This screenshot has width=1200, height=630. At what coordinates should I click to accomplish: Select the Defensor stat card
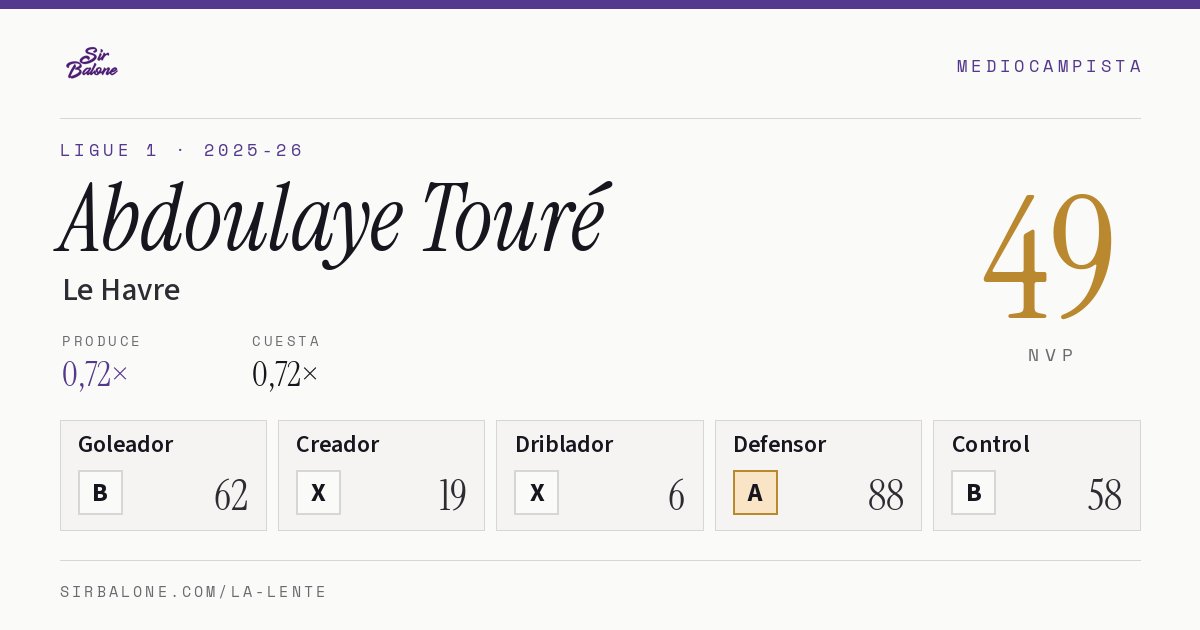tap(818, 475)
